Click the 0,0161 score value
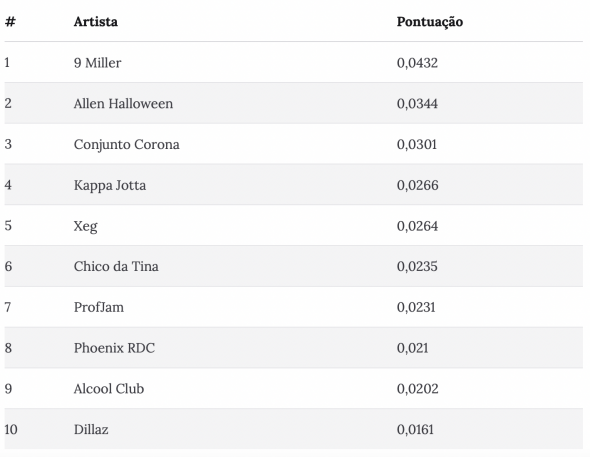Screen dimensions: 590x457 415,430
